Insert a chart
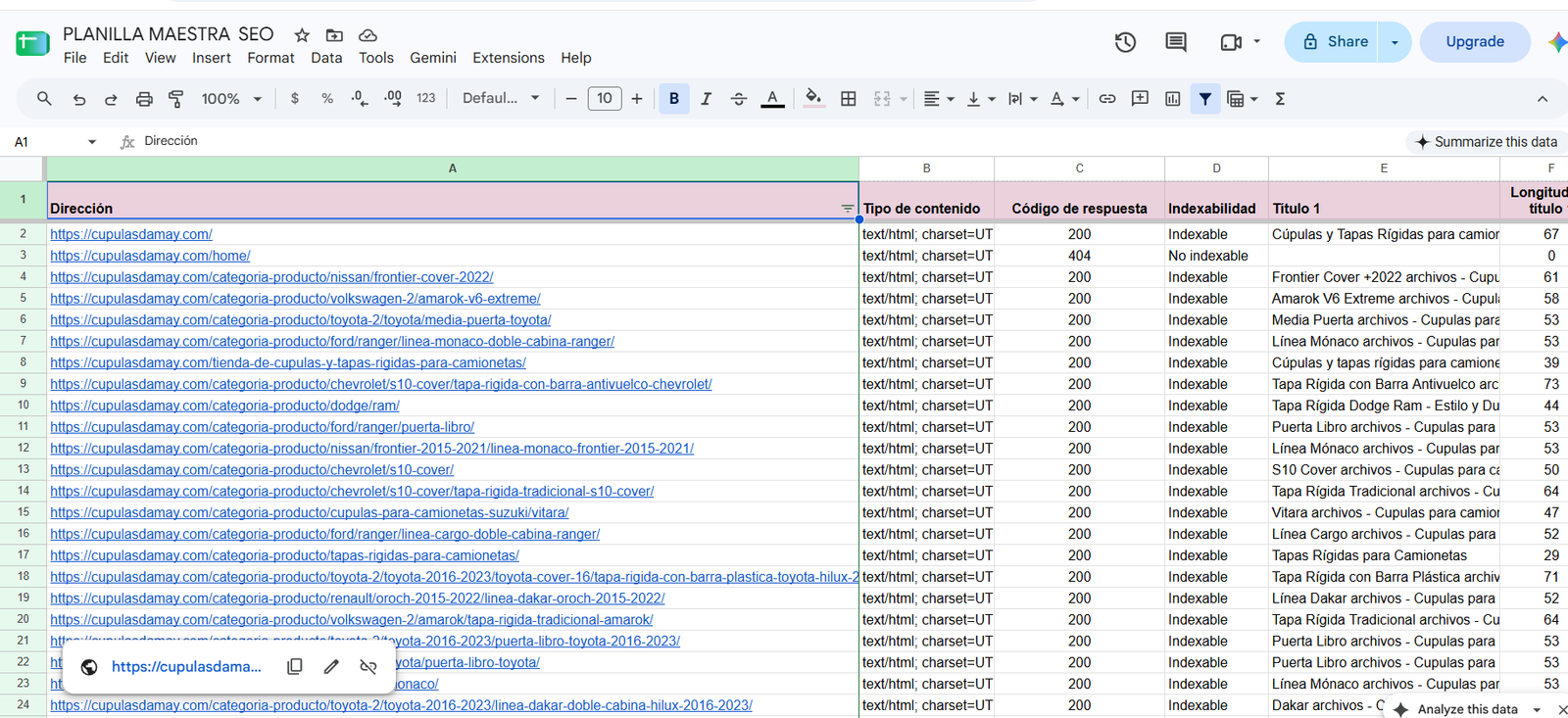 click(x=1172, y=99)
